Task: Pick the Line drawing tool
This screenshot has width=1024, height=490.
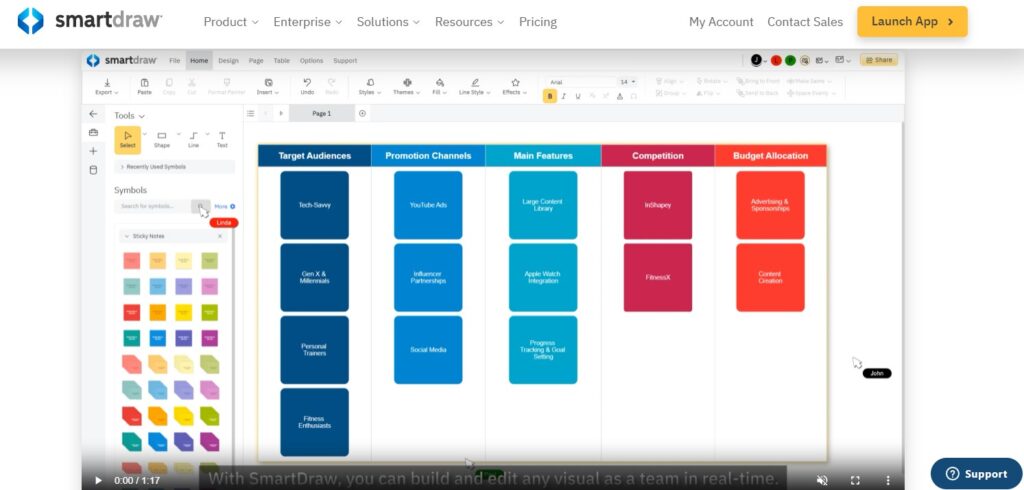Action: click(x=193, y=138)
